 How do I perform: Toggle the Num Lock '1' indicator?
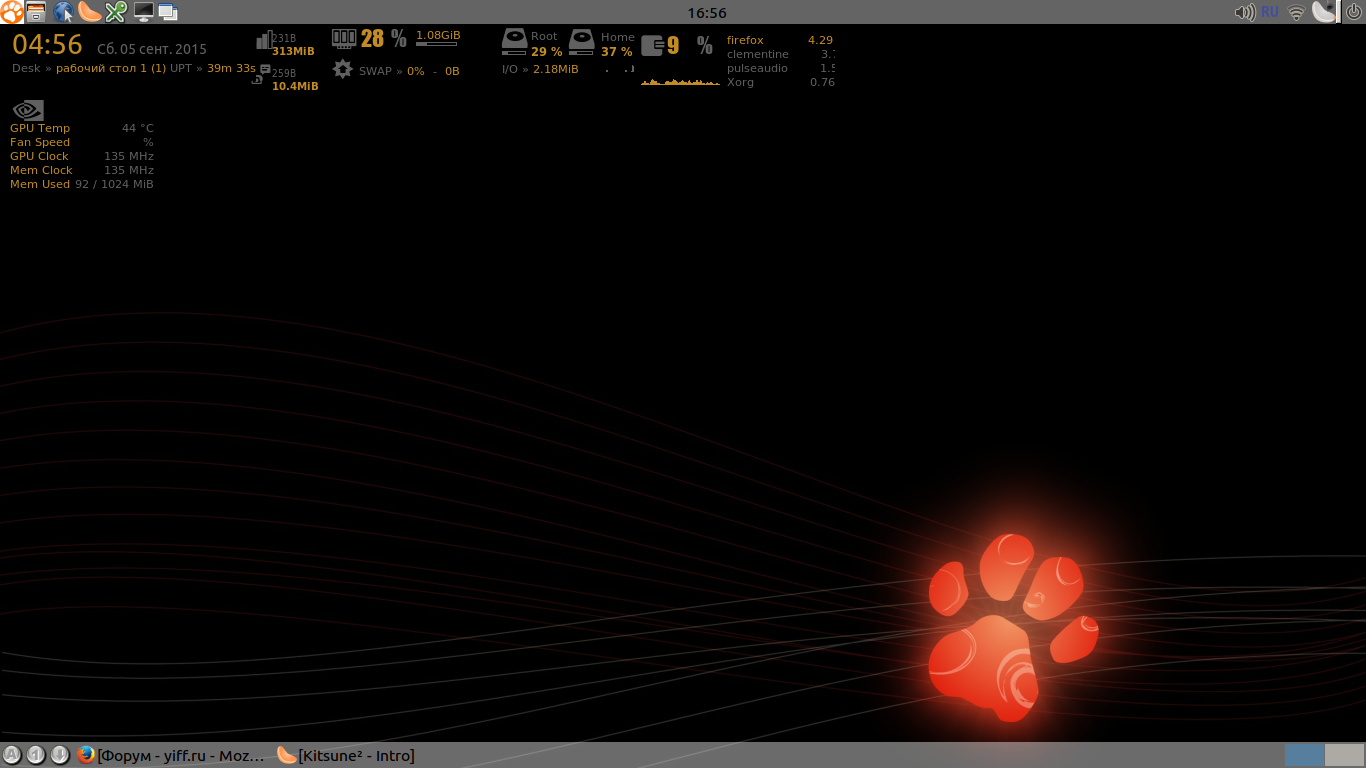tap(36, 755)
